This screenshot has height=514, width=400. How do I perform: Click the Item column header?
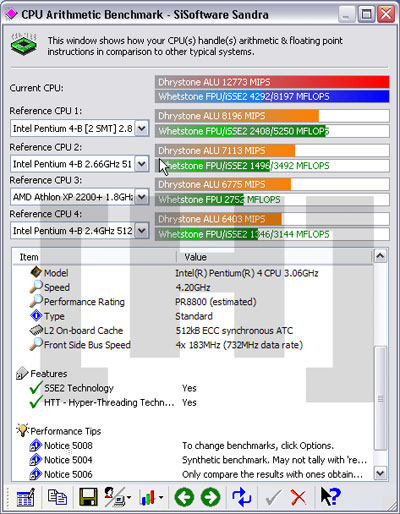(x=94, y=257)
